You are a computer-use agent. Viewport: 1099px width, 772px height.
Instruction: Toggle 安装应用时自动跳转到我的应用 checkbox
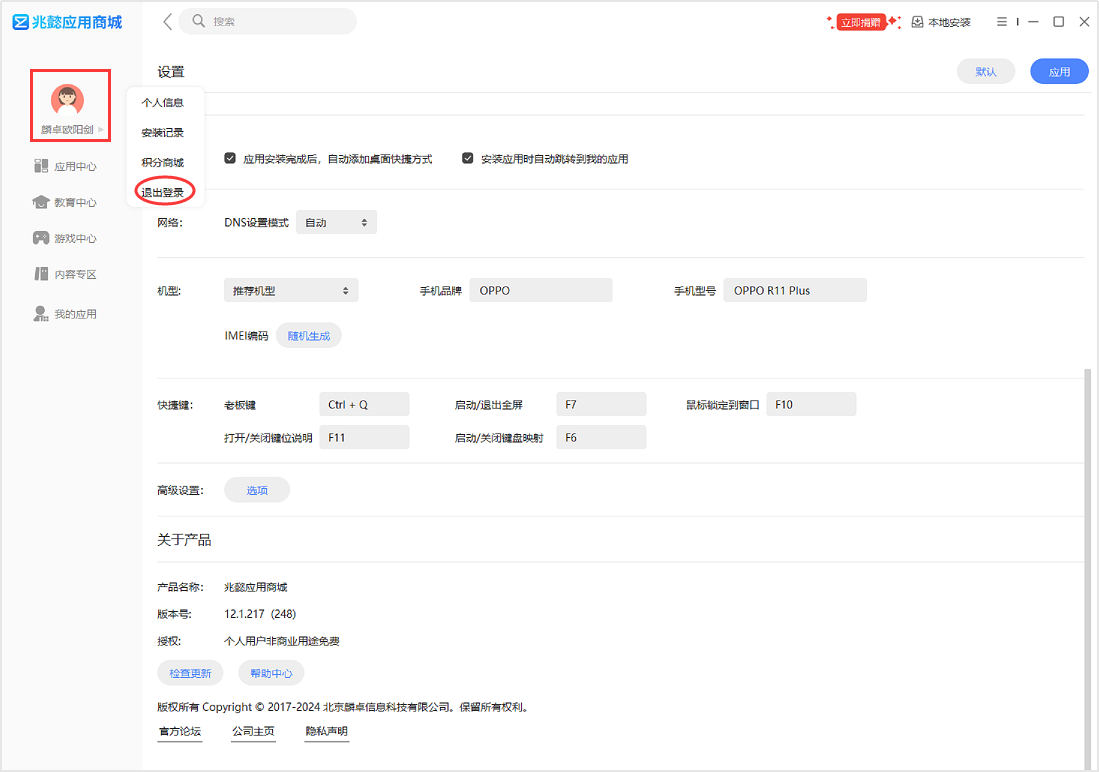coord(467,158)
